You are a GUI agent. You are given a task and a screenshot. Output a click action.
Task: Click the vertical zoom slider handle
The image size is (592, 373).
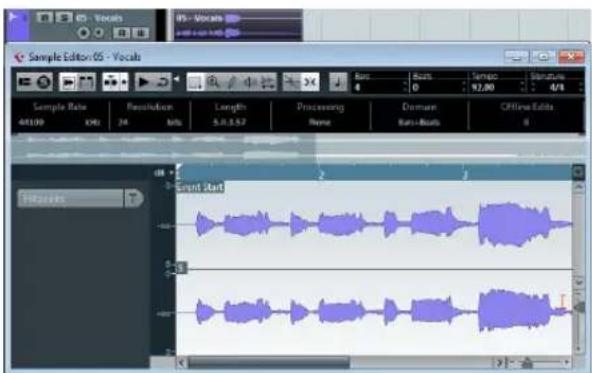pos(579,307)
